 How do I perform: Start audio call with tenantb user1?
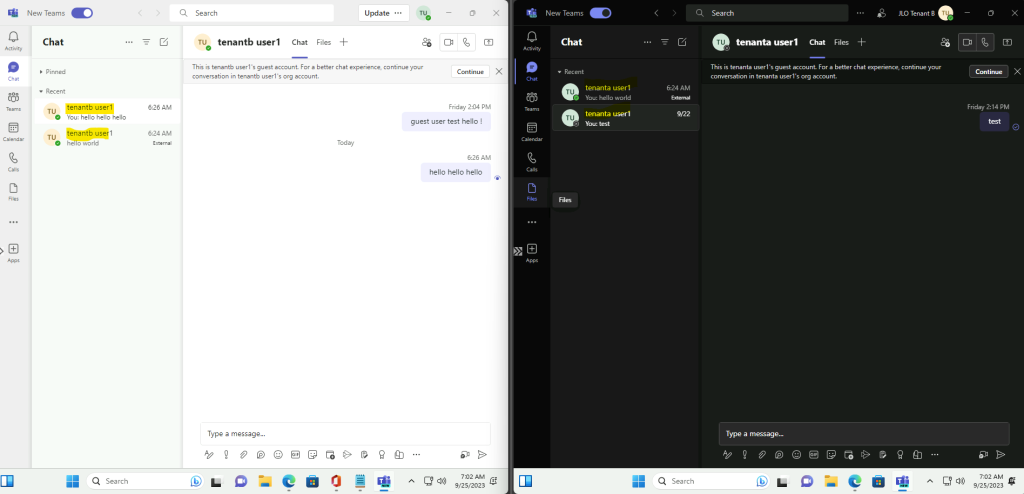coord(466,42)
